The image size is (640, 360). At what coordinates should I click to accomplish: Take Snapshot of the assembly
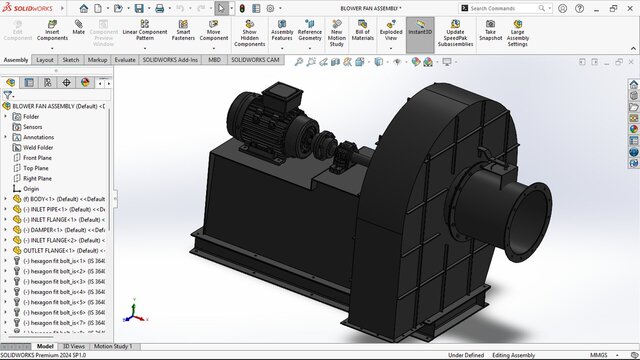coord(490,30)
